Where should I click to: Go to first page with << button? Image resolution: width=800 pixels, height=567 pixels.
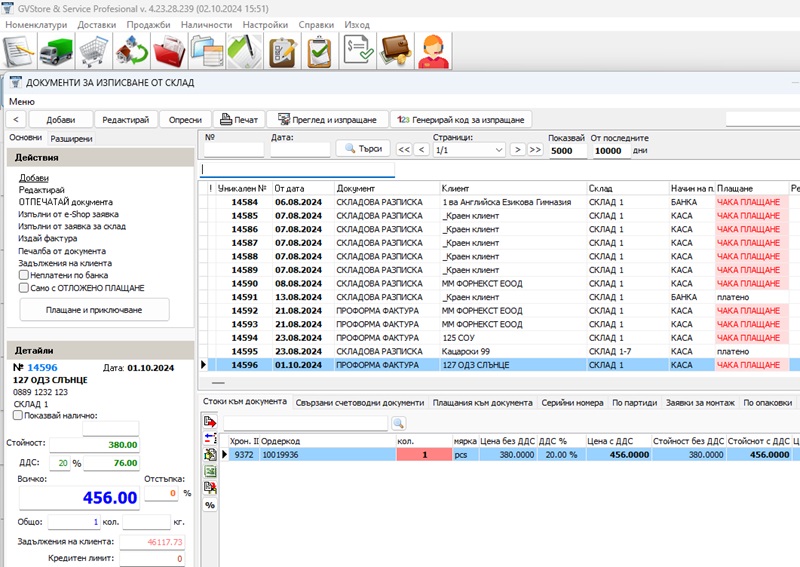tap(404, 150)
